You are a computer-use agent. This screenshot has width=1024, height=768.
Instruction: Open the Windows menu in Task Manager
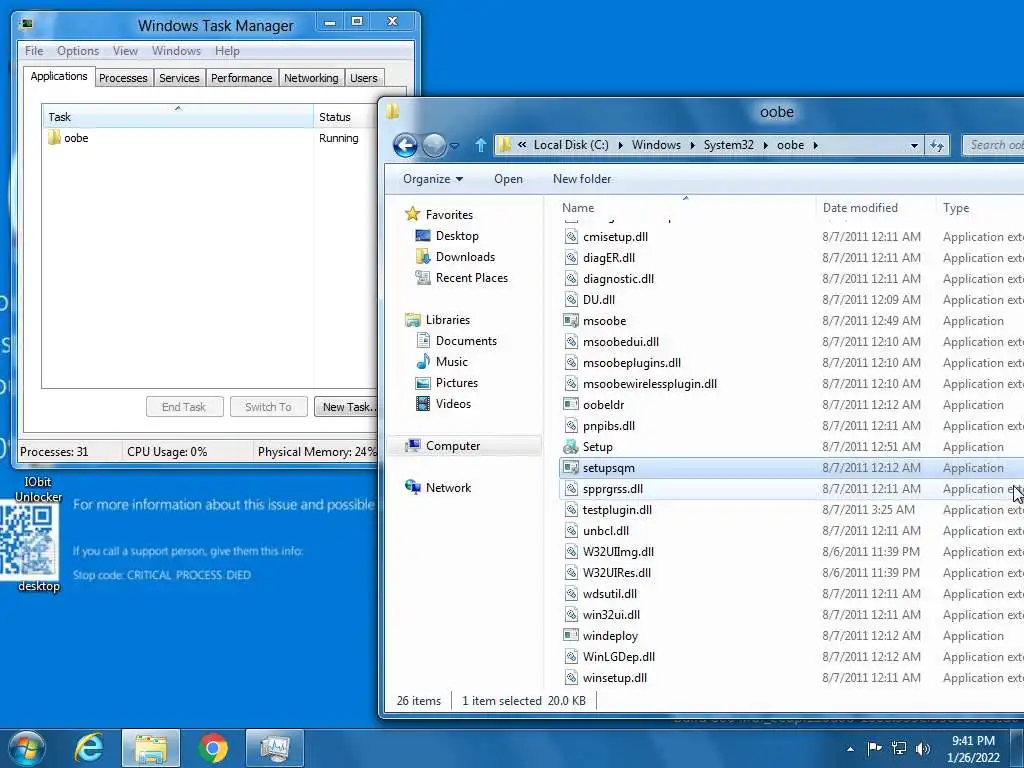point(176,51)
